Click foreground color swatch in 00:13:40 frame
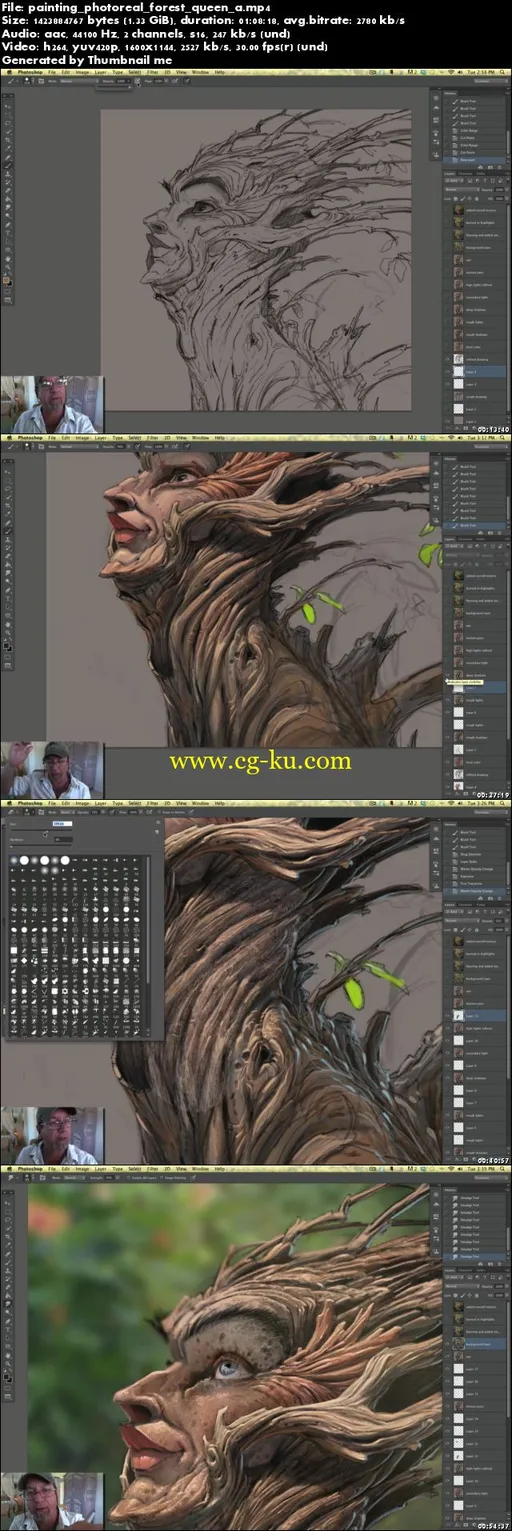 [7, 279]
